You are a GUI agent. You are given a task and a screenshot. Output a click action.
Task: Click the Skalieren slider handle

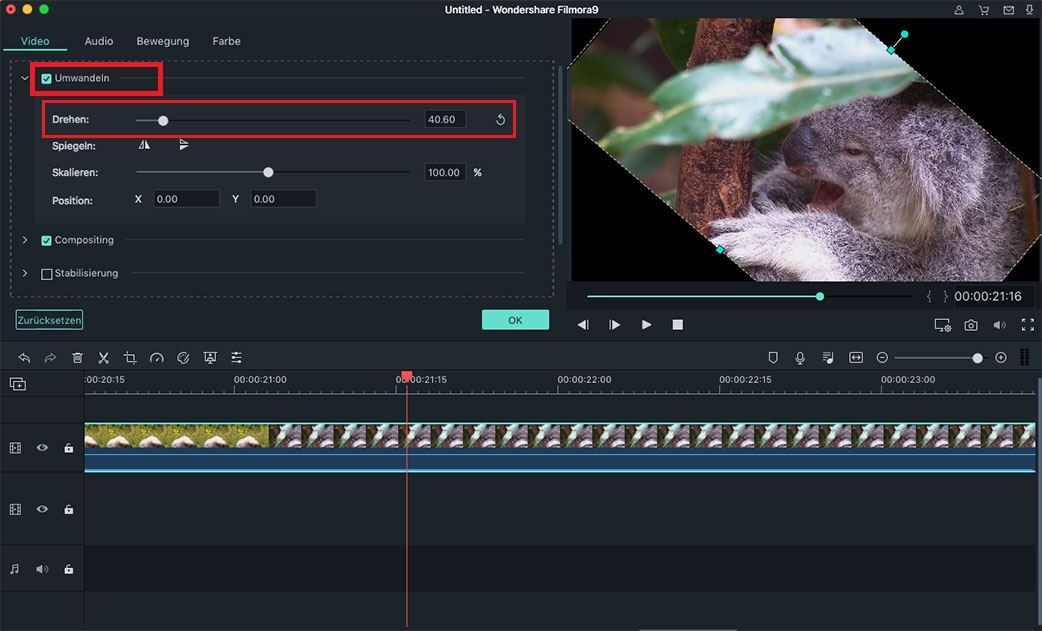(268, 172)
